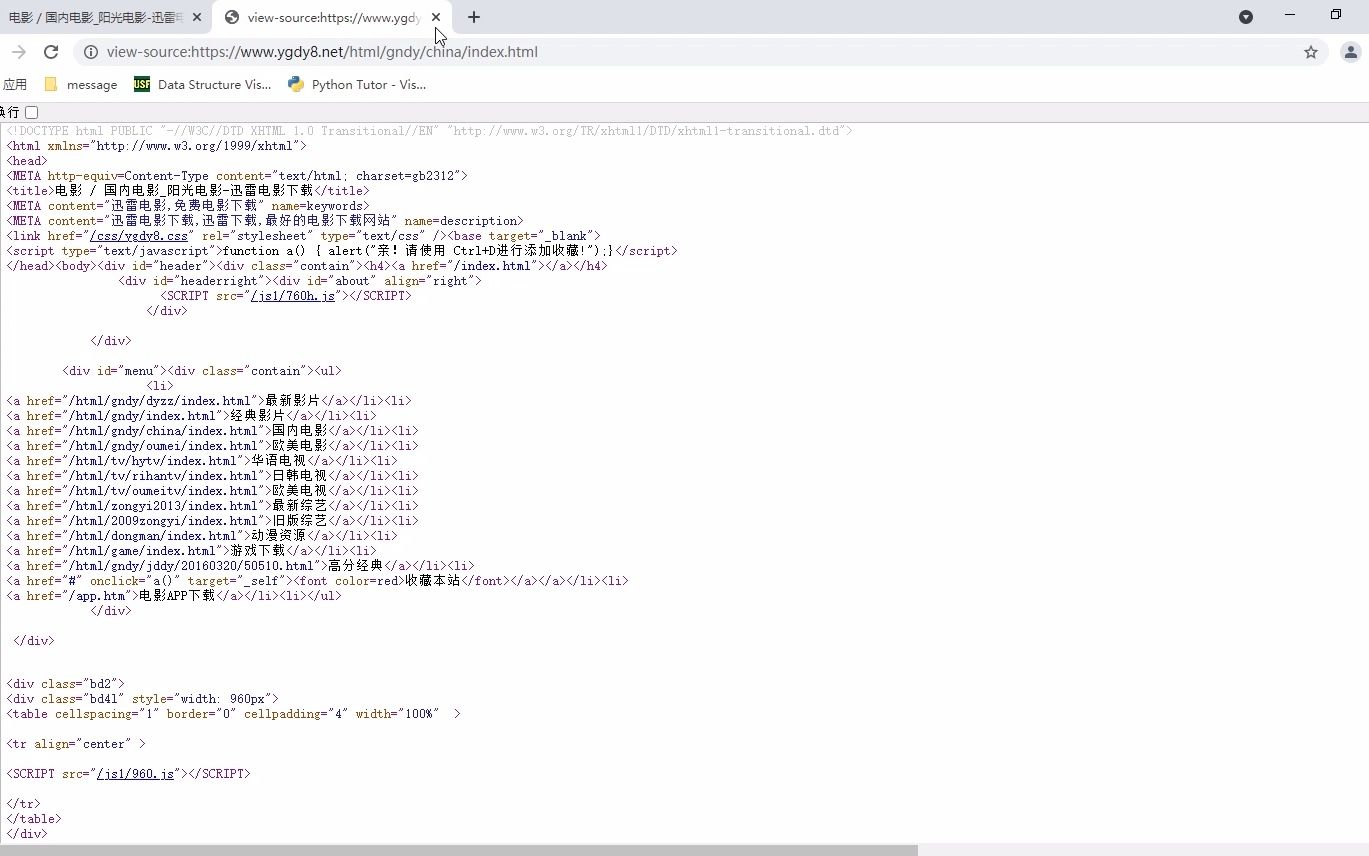
Task: Close the view-source tab
Action: tap(436, 17)
